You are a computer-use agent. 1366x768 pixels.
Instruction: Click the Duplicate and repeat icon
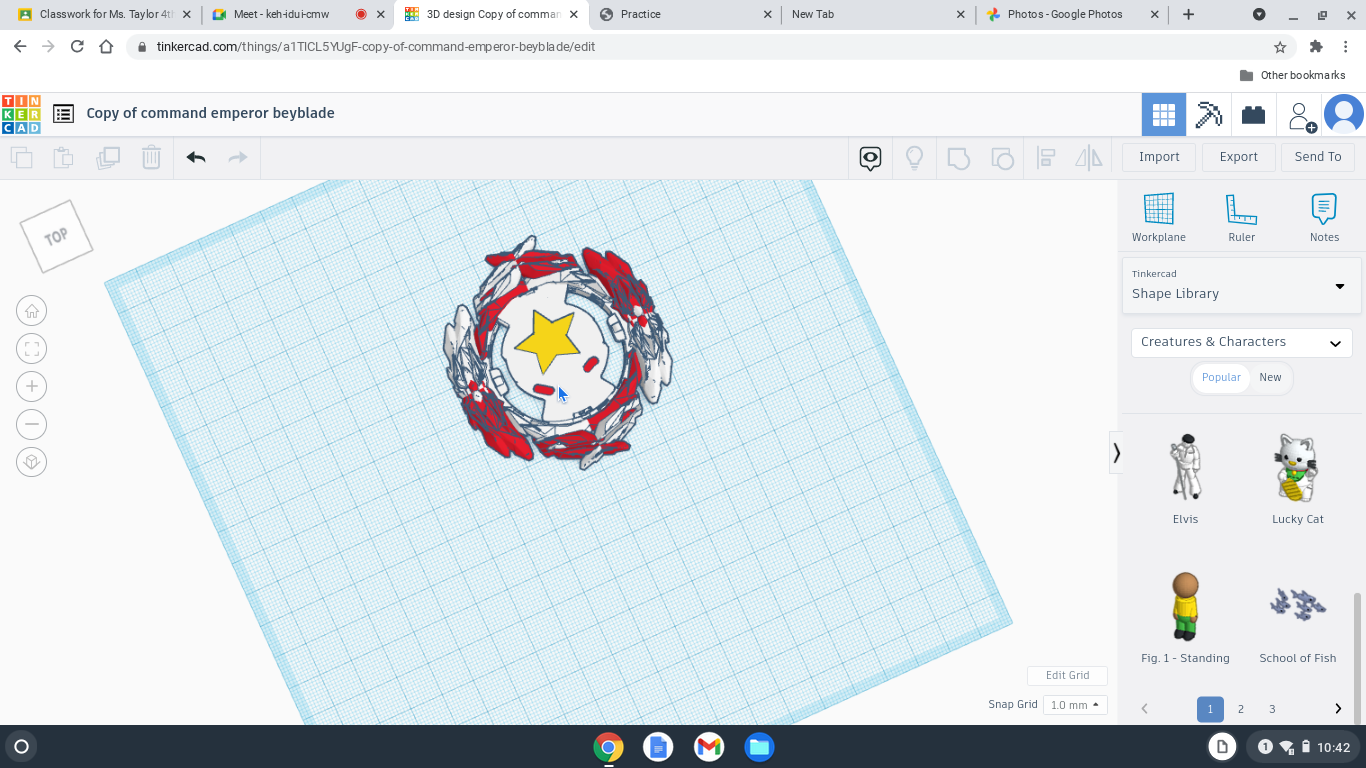click(108, 157)
